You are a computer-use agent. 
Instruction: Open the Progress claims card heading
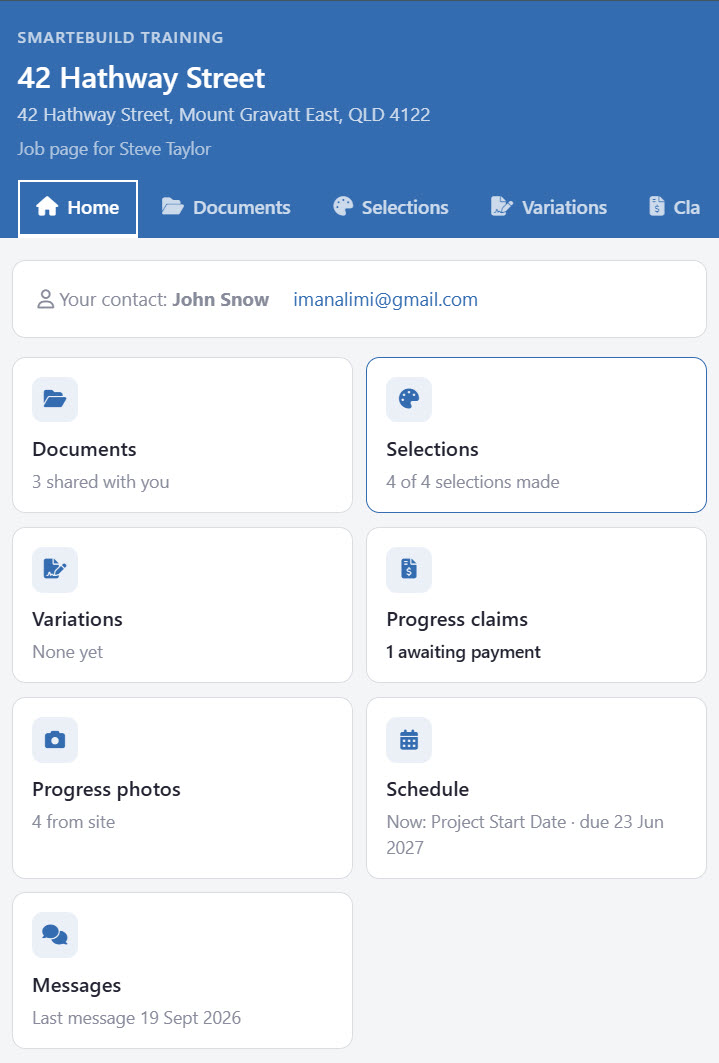coord(457,620)
